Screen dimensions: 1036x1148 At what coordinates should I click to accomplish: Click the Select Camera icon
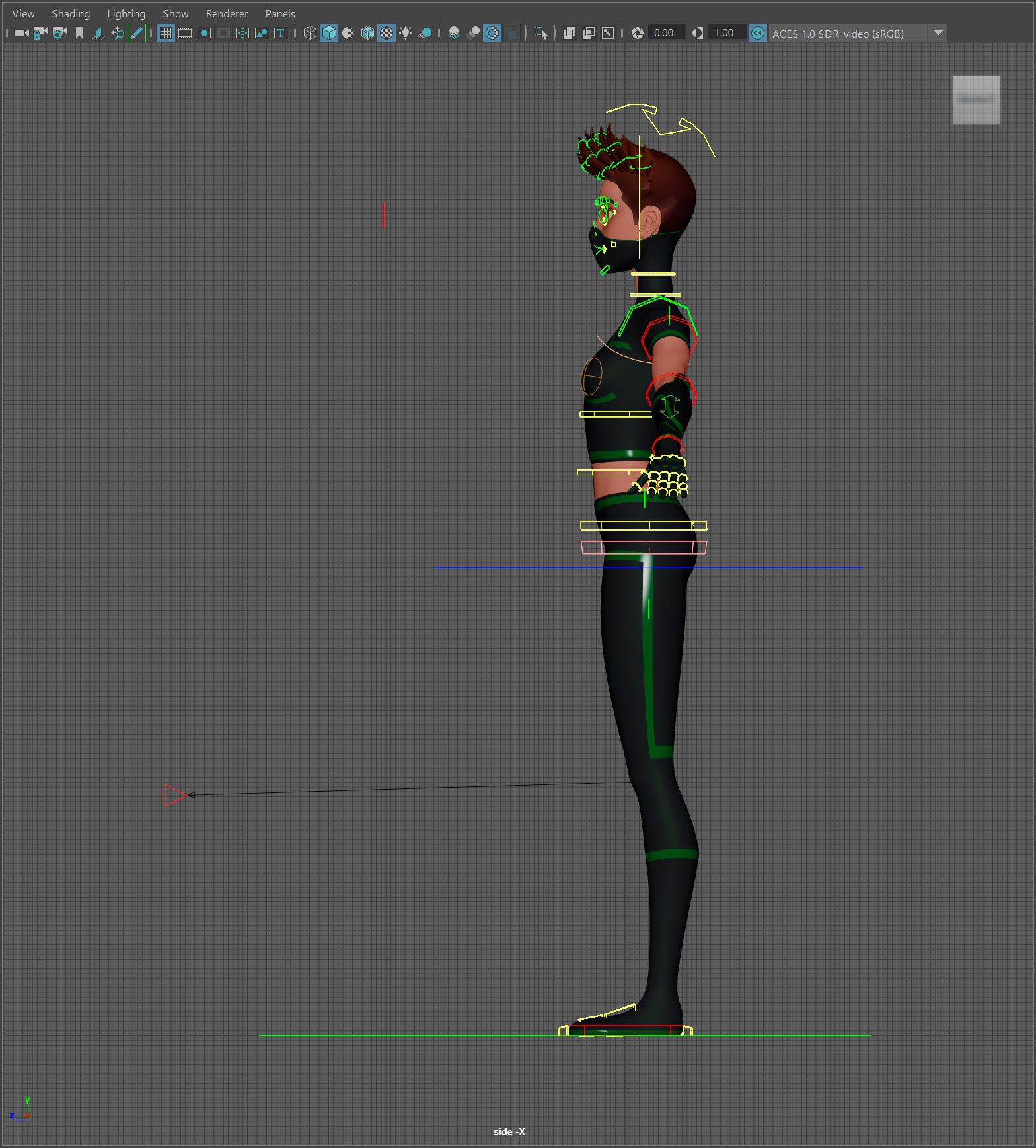click(21, 33)
